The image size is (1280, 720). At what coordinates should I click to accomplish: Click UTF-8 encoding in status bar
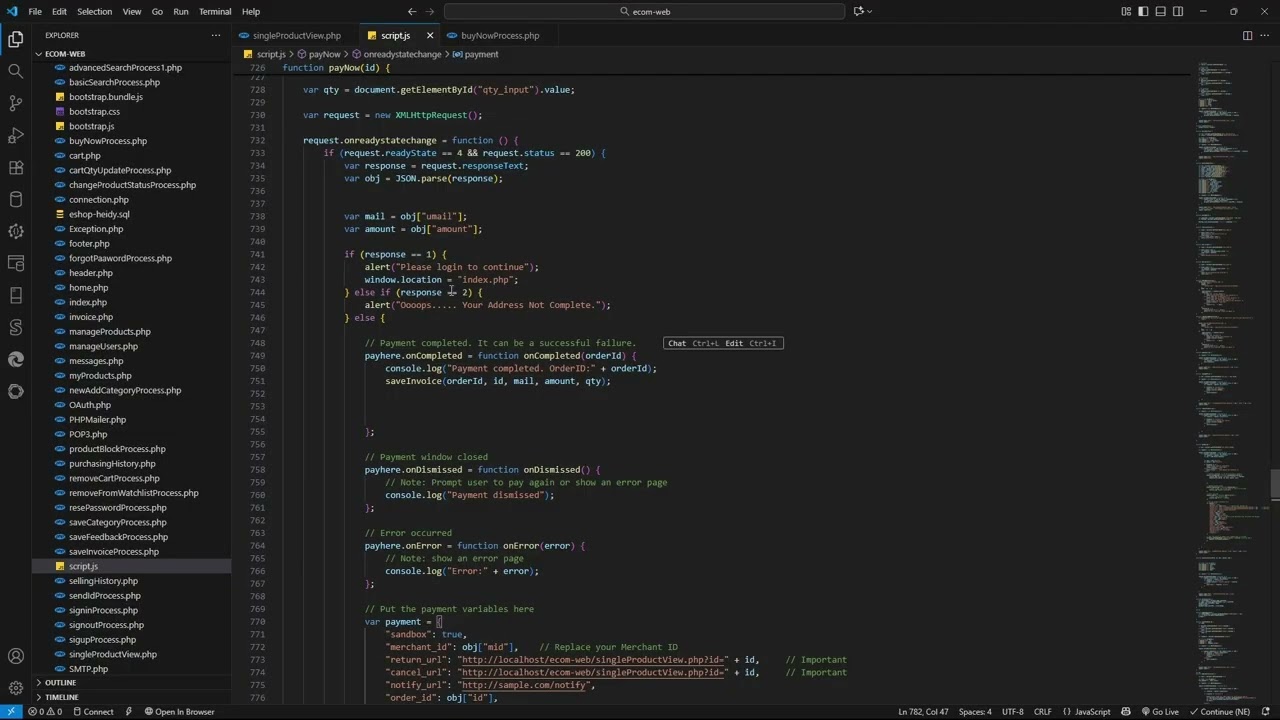1012,712
